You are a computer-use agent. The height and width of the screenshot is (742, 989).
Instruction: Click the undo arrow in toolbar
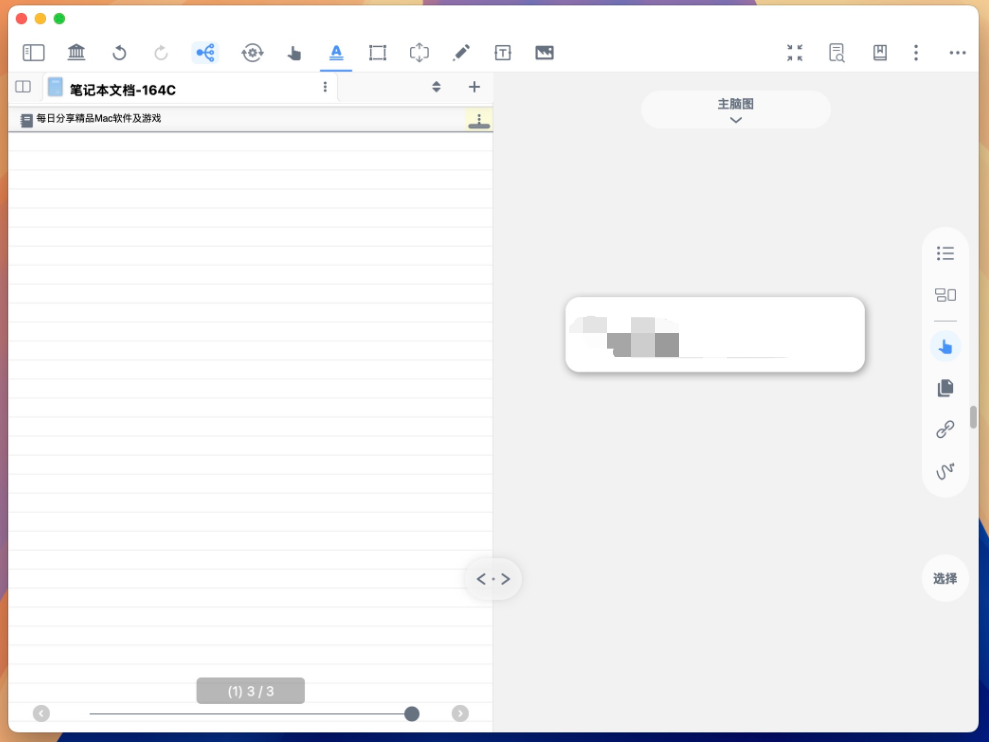(119, 53)
